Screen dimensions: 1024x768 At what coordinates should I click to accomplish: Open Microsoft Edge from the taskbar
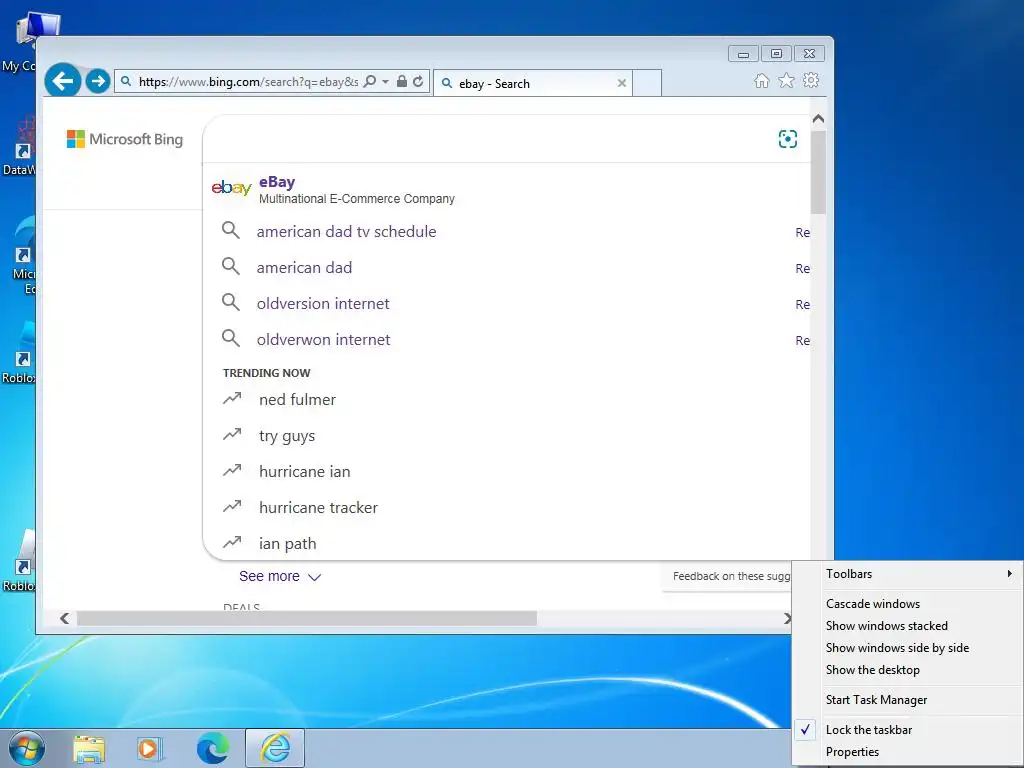tap(213, 748)
